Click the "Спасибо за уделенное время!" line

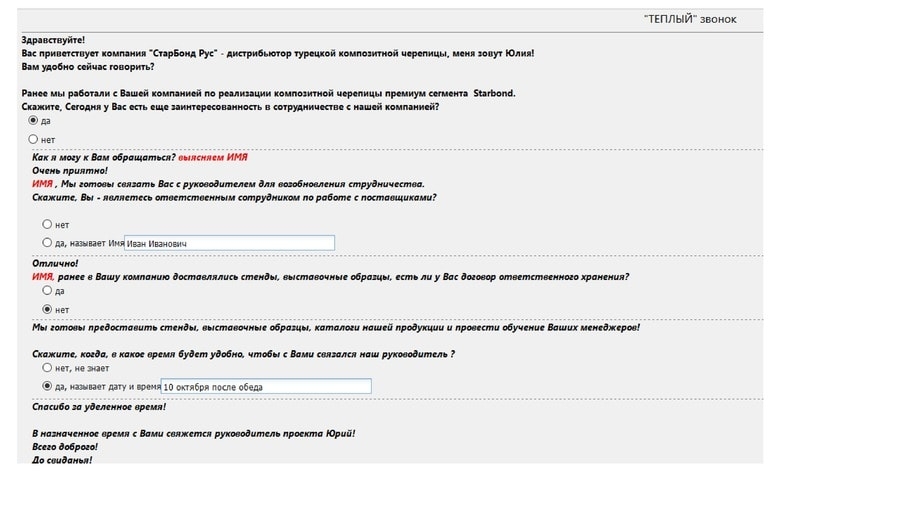pyautogui.click(x=99, y=407)
